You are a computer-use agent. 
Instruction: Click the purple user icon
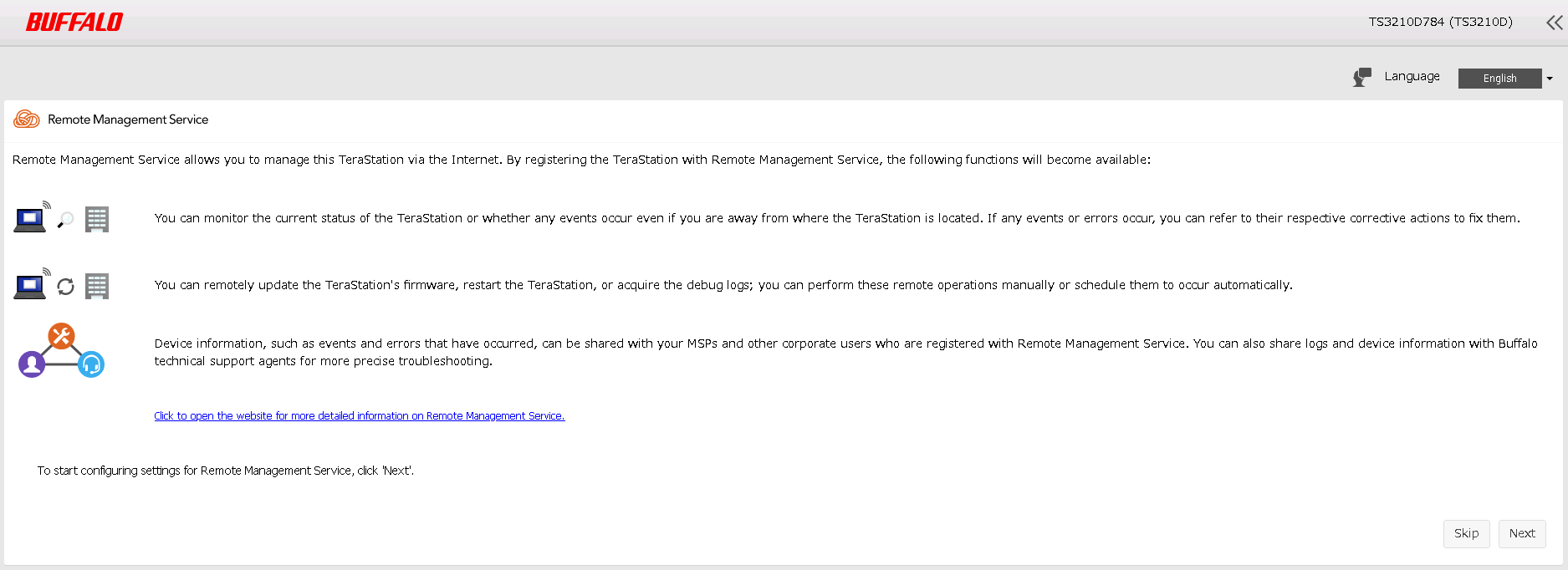(32, 364)
